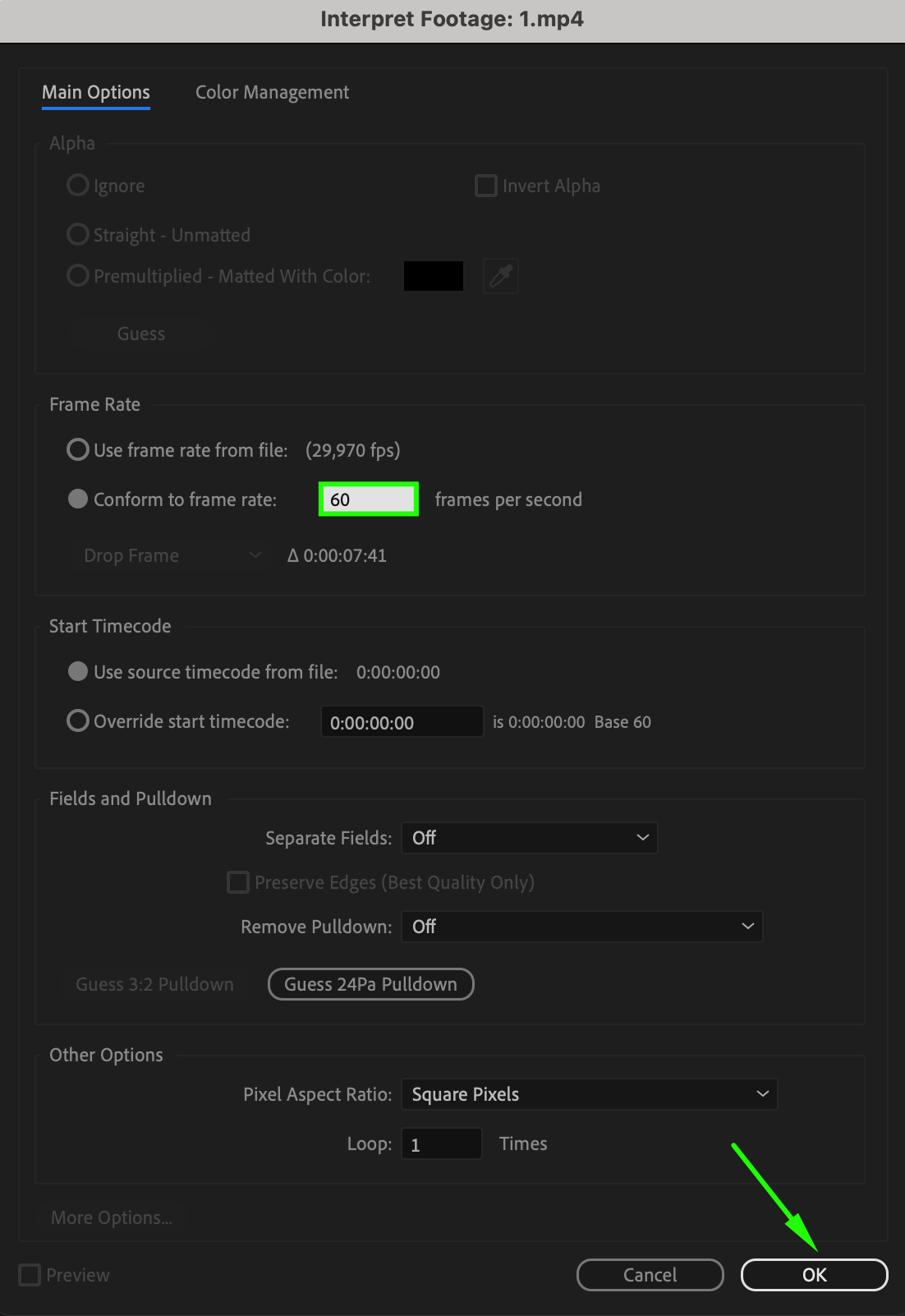The width and height of the screenshot is (905, 1316).
Task: Open the Pixel Aspect Ratio dropdown
Action: tap(589, 1094)
